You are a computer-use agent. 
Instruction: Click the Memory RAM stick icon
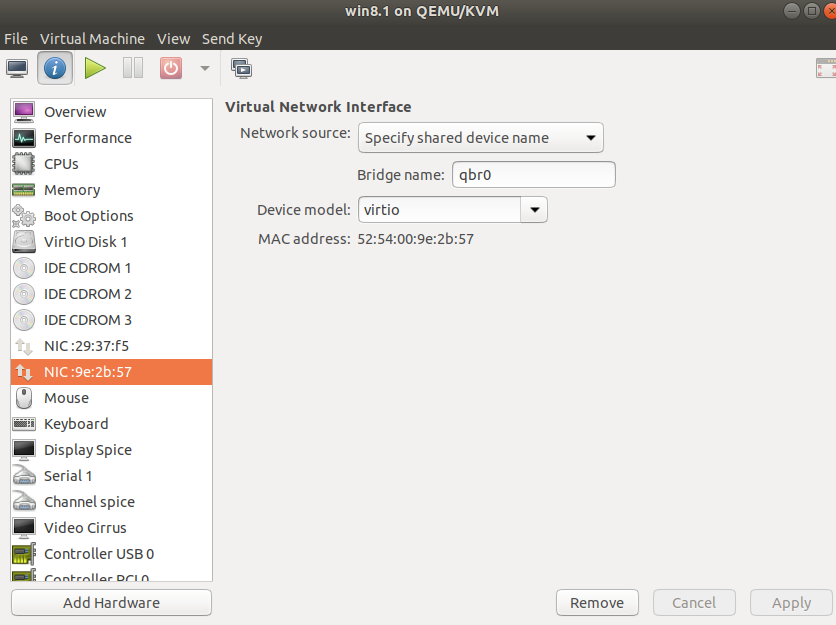coord(24,190)
